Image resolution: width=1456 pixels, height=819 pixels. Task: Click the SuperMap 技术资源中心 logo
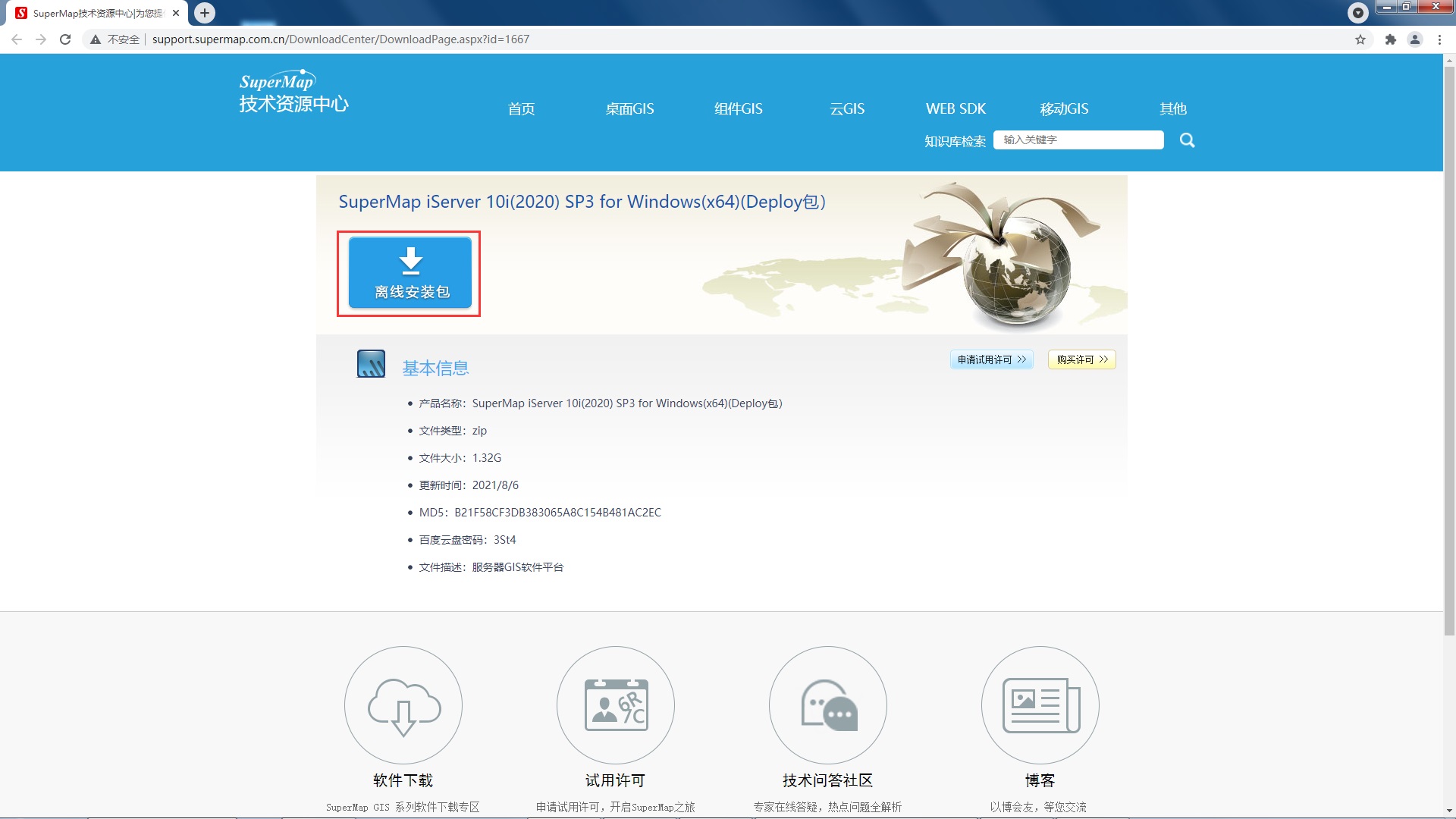(293, 92)
